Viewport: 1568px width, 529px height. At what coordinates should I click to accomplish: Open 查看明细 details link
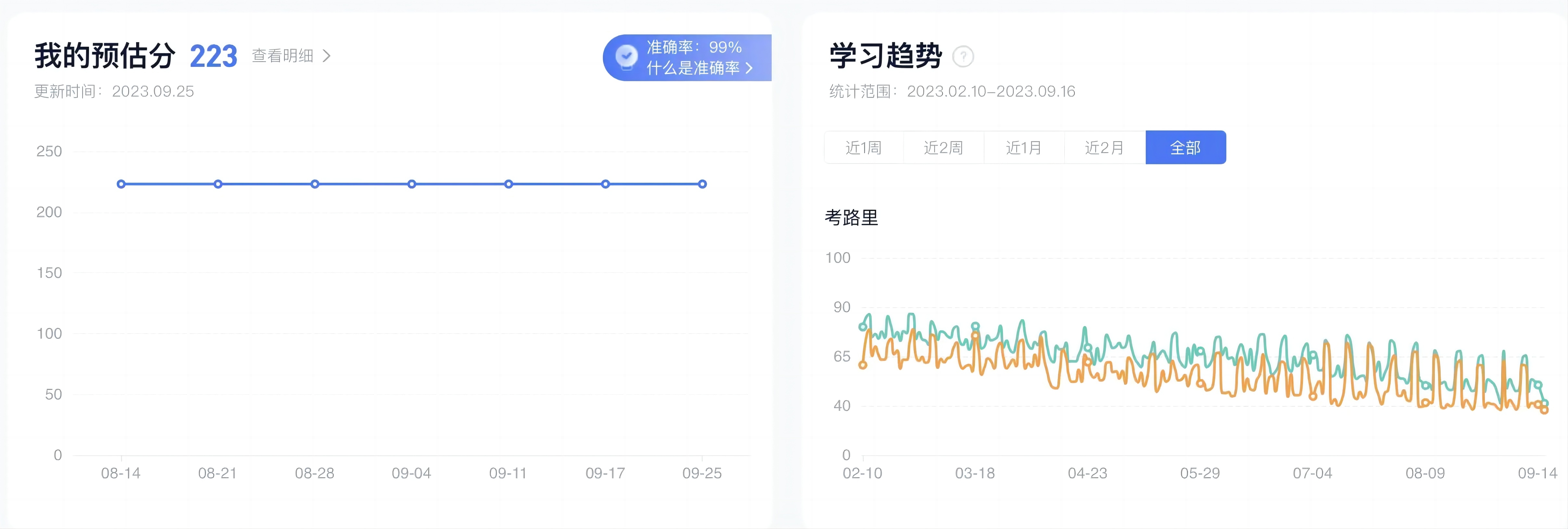coord(283,56)
